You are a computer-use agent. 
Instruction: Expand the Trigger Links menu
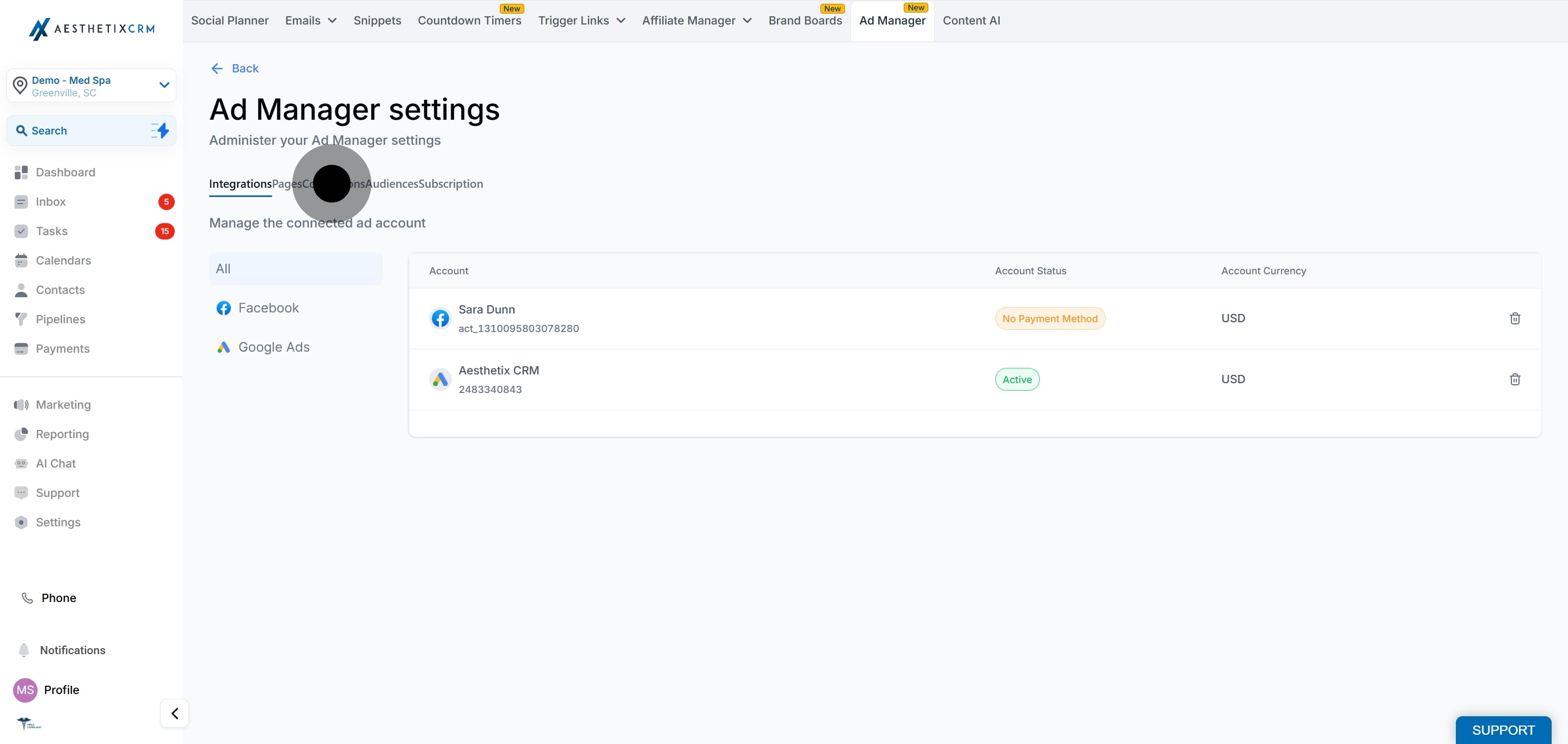click(x=581, y=21)
